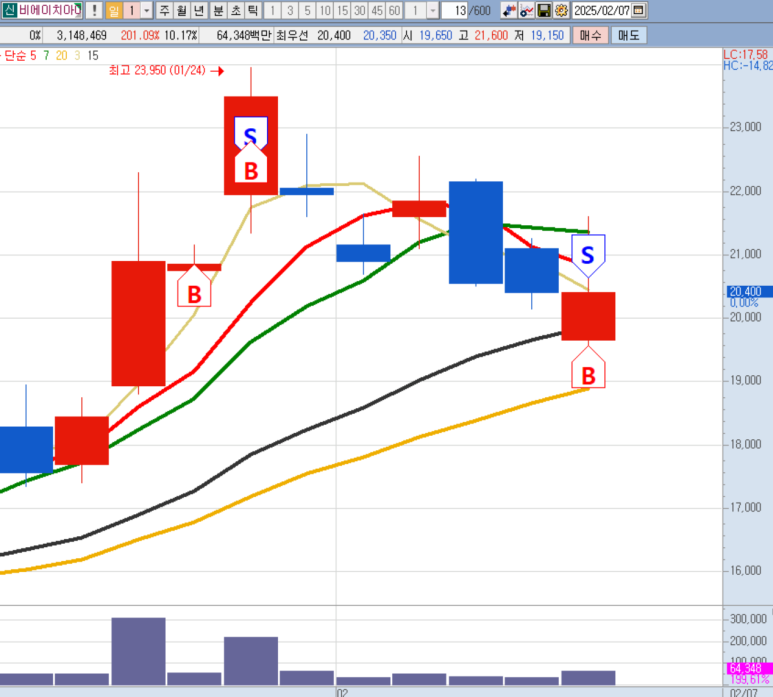This screenshot has height=697, width=773.
Task: Click the yellow 20 moving average legend
Action: pyautogui.click(x=62, y=56)
